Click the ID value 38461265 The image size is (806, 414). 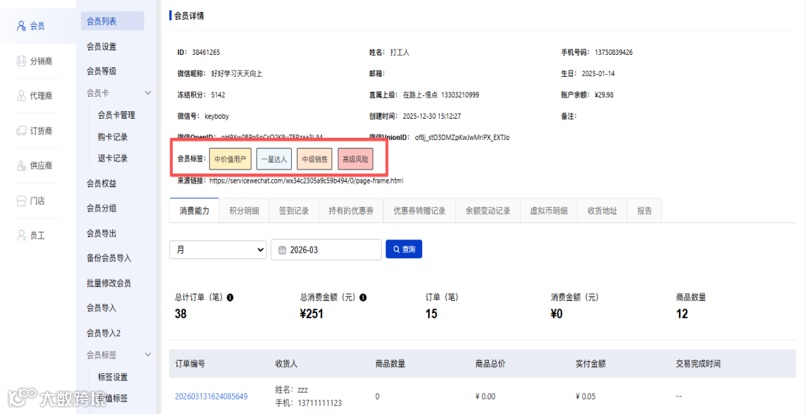point(206,52)
